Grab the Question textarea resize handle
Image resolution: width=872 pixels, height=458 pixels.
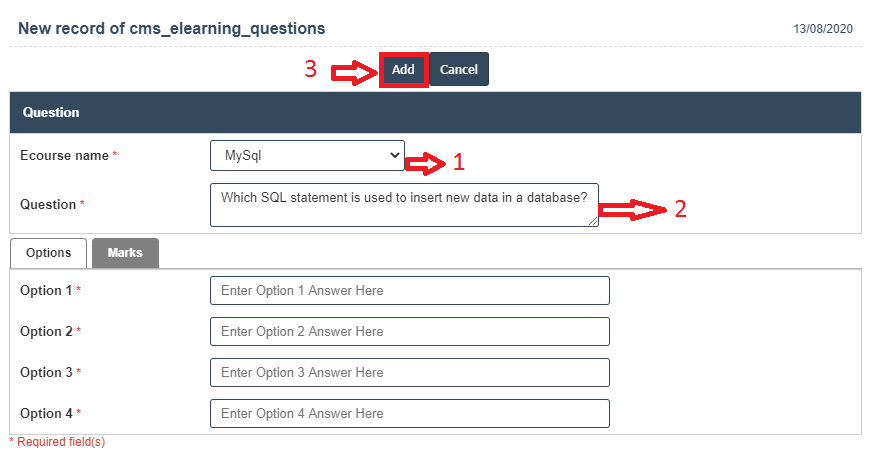[x=594, y=221]
